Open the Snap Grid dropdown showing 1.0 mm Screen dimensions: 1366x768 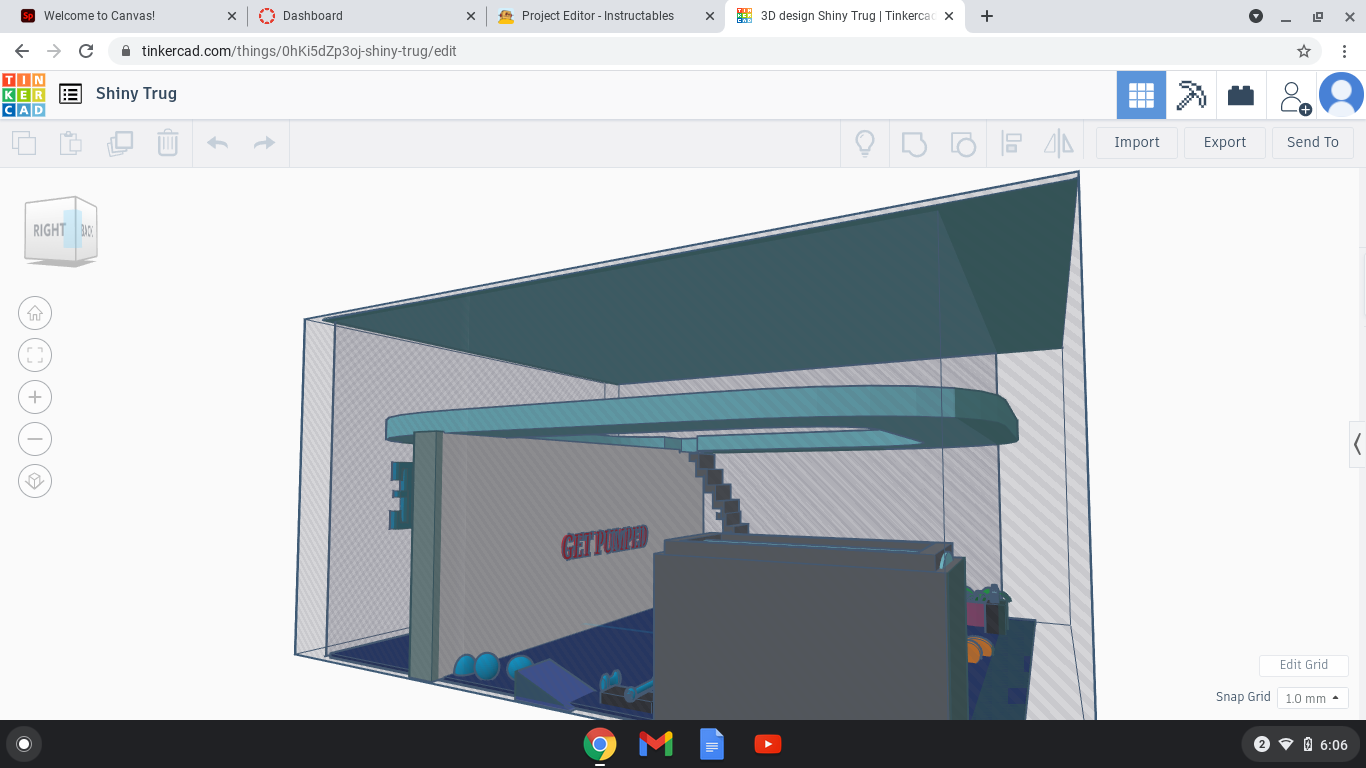point(1312,698)
